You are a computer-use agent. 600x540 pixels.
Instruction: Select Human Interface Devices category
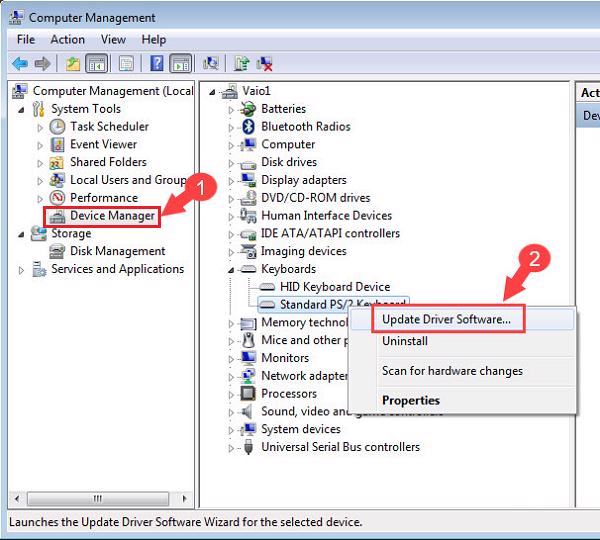[x=326, y=215]
